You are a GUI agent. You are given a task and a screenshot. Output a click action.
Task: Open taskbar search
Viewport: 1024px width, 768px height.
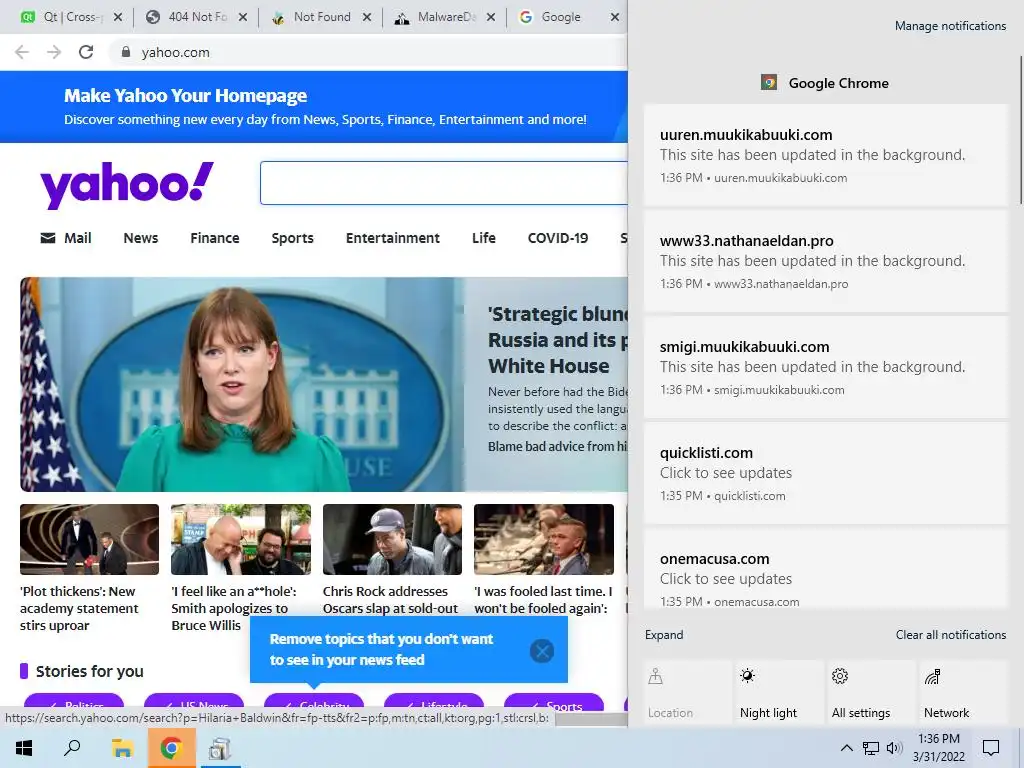(x=72, y=748)
